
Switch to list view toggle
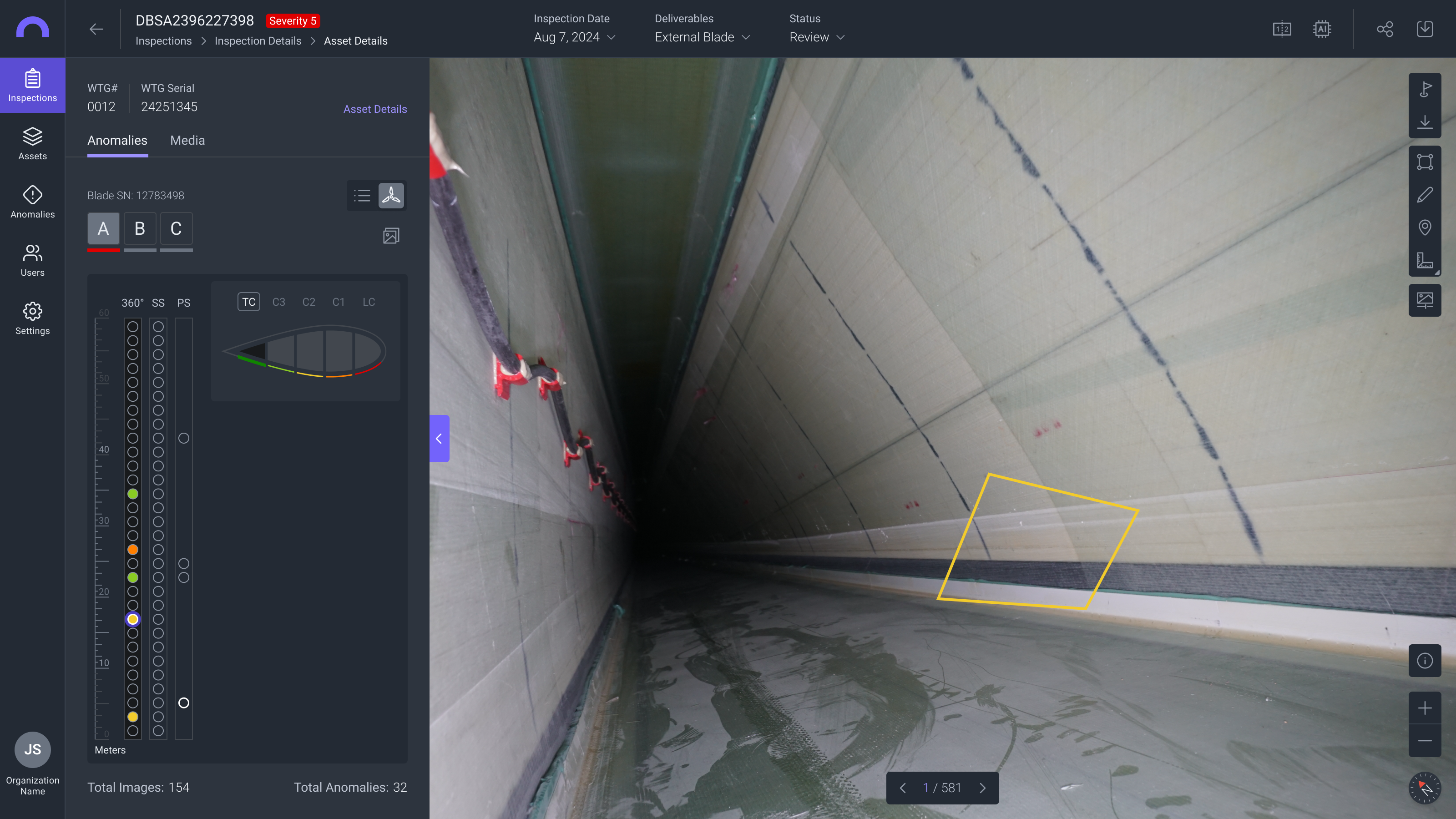coord(362,196)
